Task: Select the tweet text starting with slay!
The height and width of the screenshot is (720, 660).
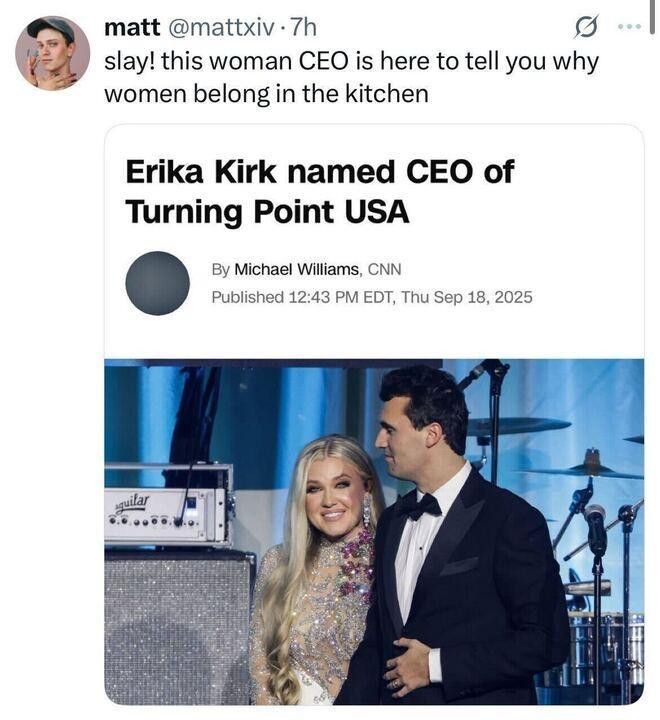Action: coord(352,78)
